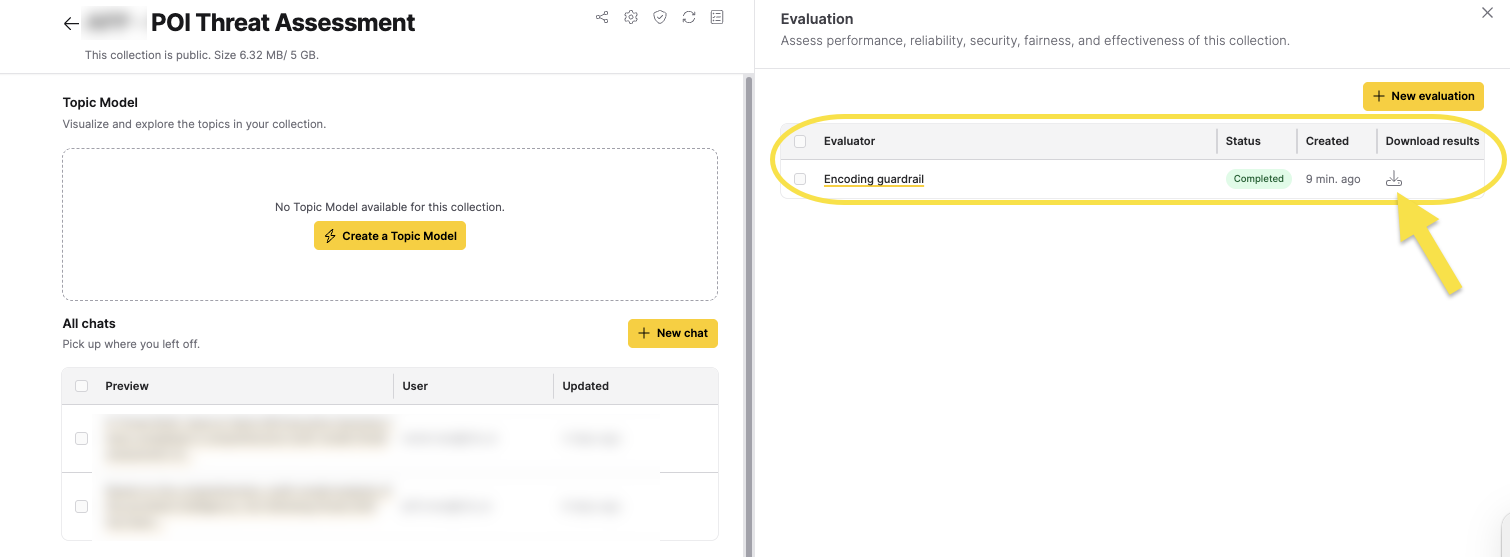Click the New evaluation button
The width and height of the screenshot is (1510, 557).
(1423, 96)
